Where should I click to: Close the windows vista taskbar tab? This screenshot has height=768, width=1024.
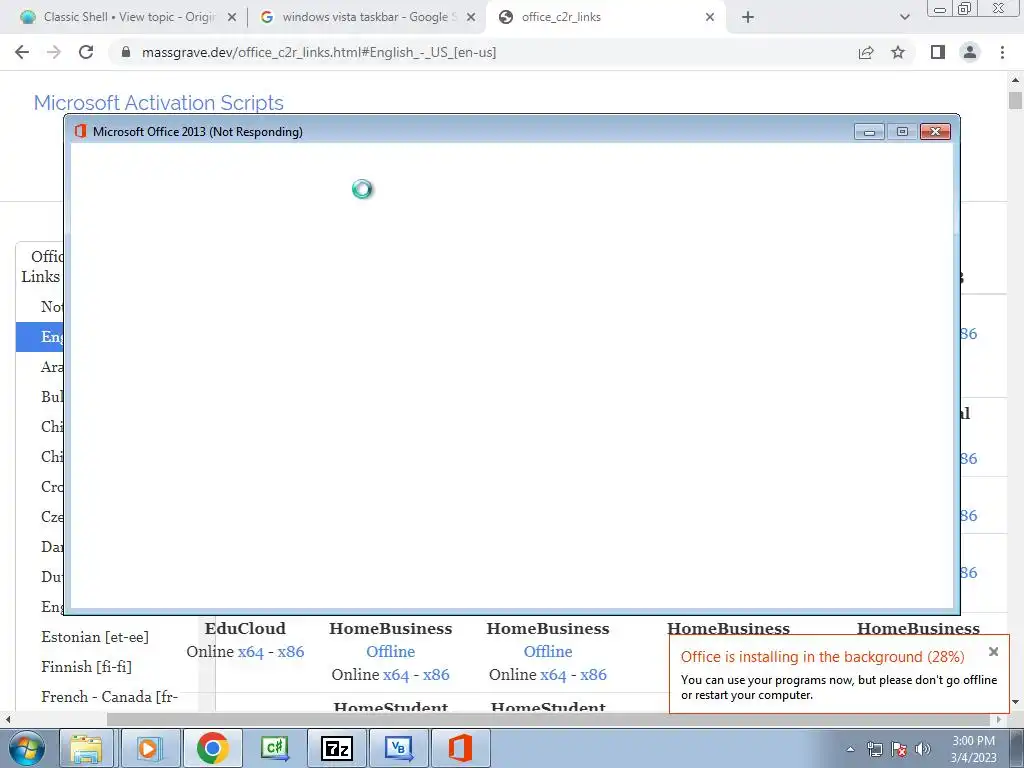tap(471, 18)
